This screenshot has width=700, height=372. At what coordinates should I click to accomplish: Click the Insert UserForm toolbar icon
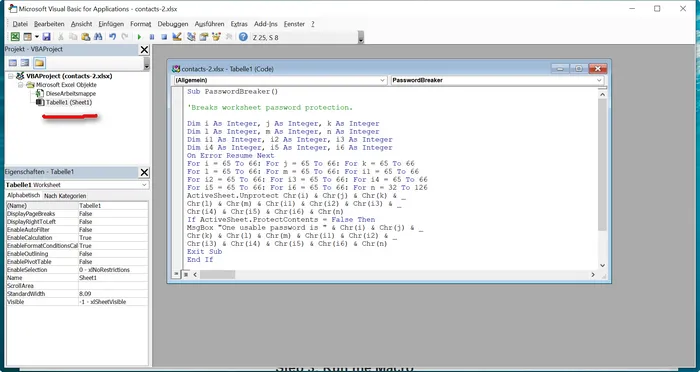[28, 37]
